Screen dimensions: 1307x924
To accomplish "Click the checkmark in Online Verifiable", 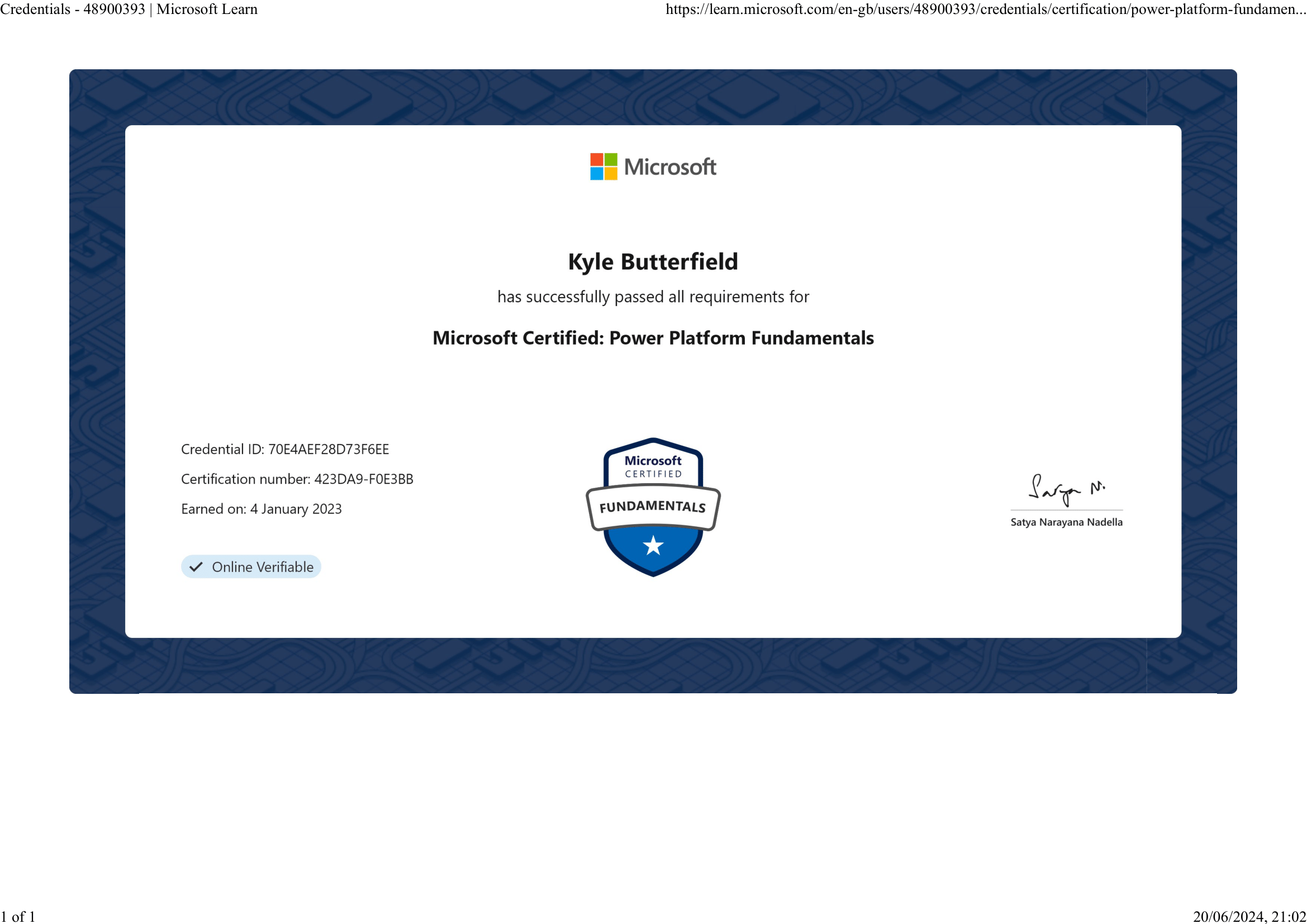I will 196,567.
